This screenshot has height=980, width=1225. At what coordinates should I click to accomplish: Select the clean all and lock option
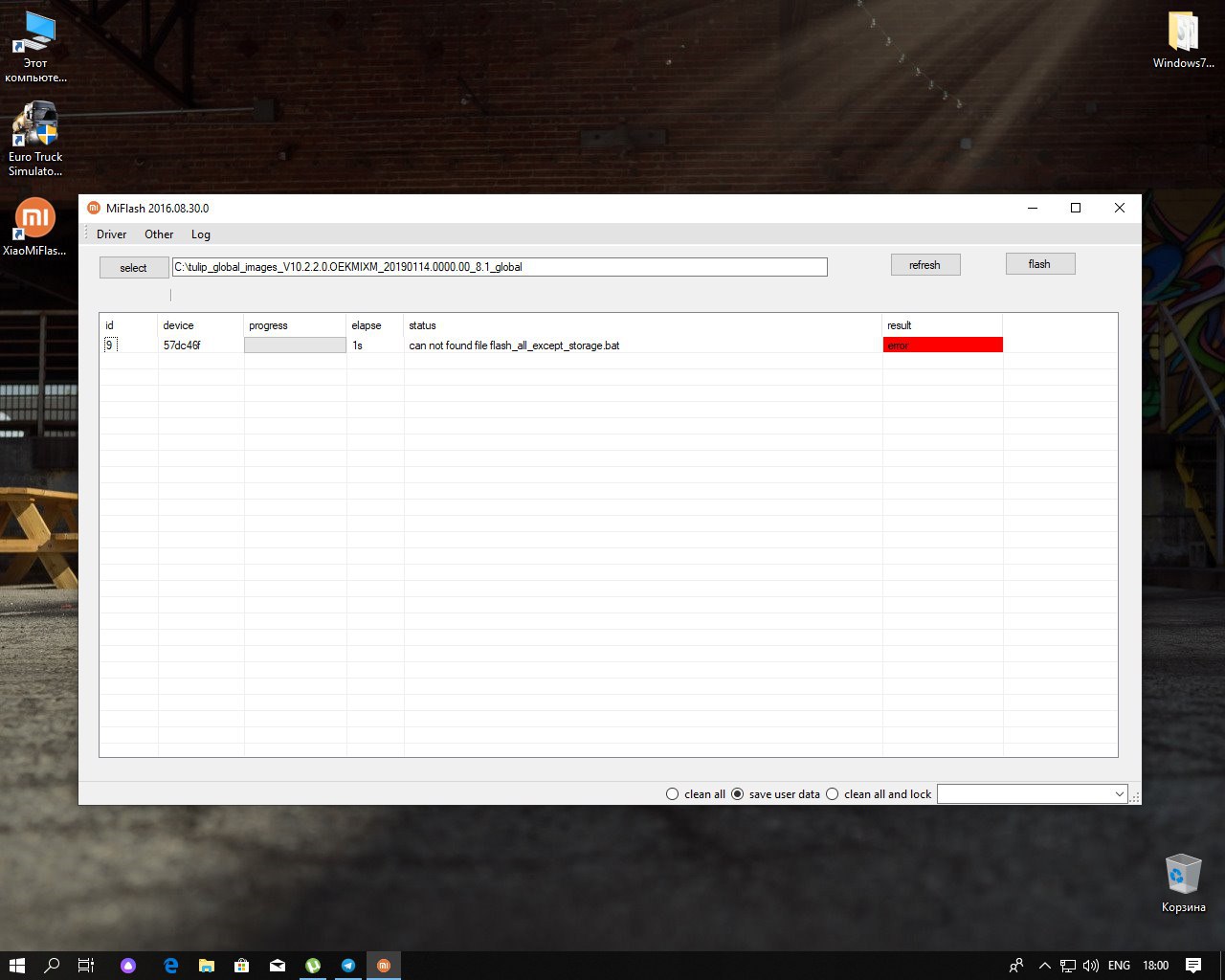(x=879, y=794)
